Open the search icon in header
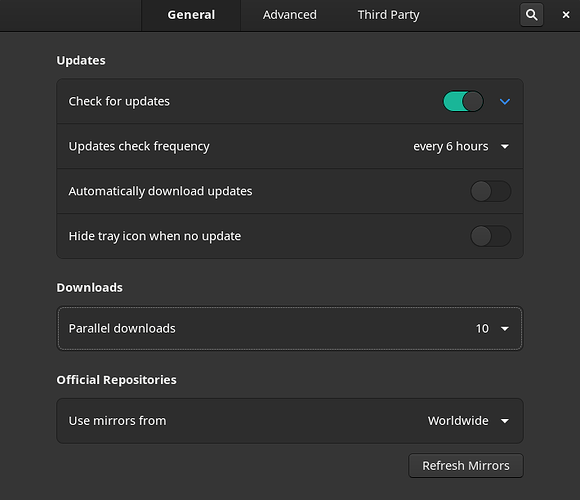580x500 pixels. (532, 15)
